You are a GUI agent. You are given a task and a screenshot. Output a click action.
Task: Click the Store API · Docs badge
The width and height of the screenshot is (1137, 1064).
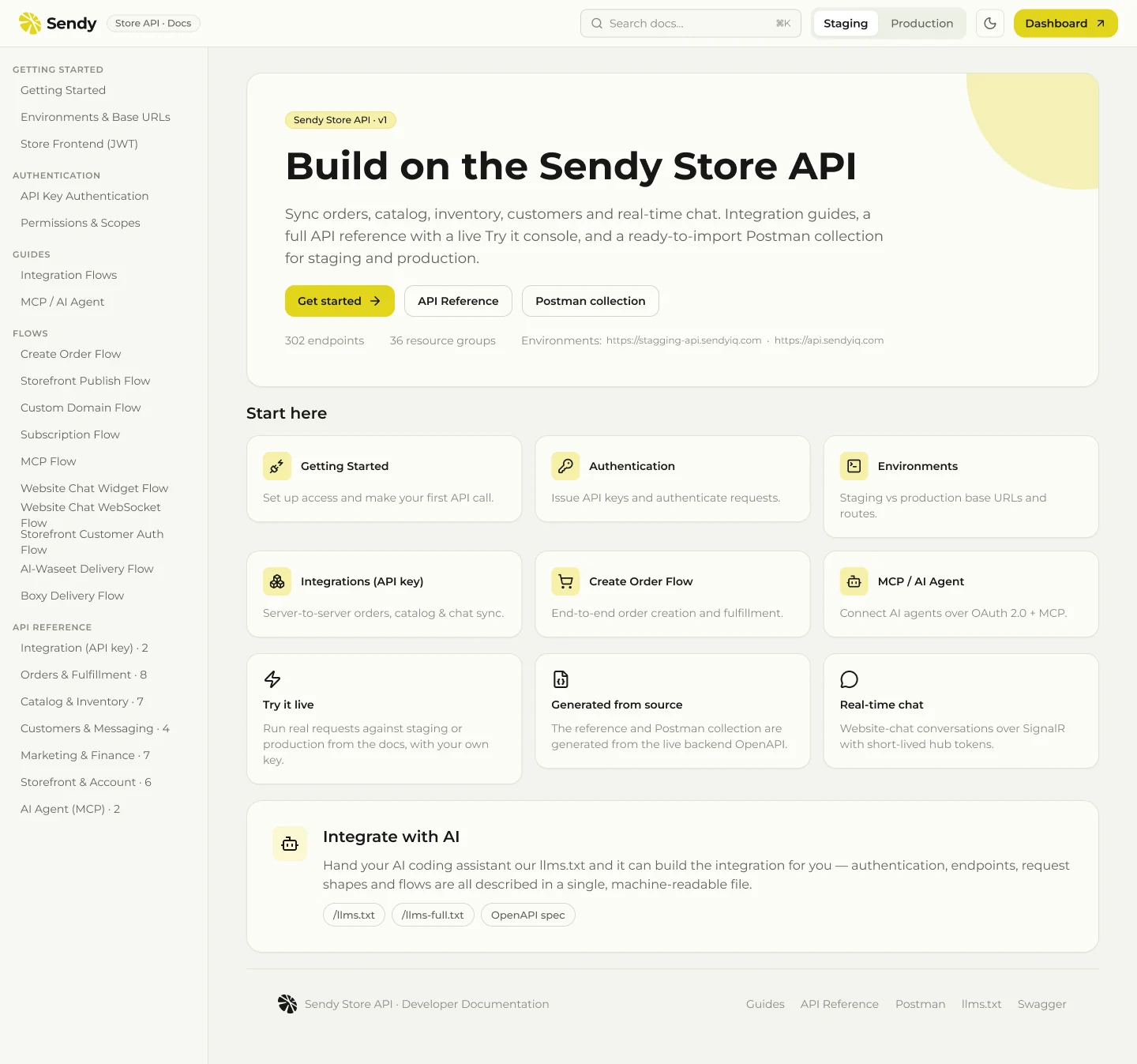153,23
